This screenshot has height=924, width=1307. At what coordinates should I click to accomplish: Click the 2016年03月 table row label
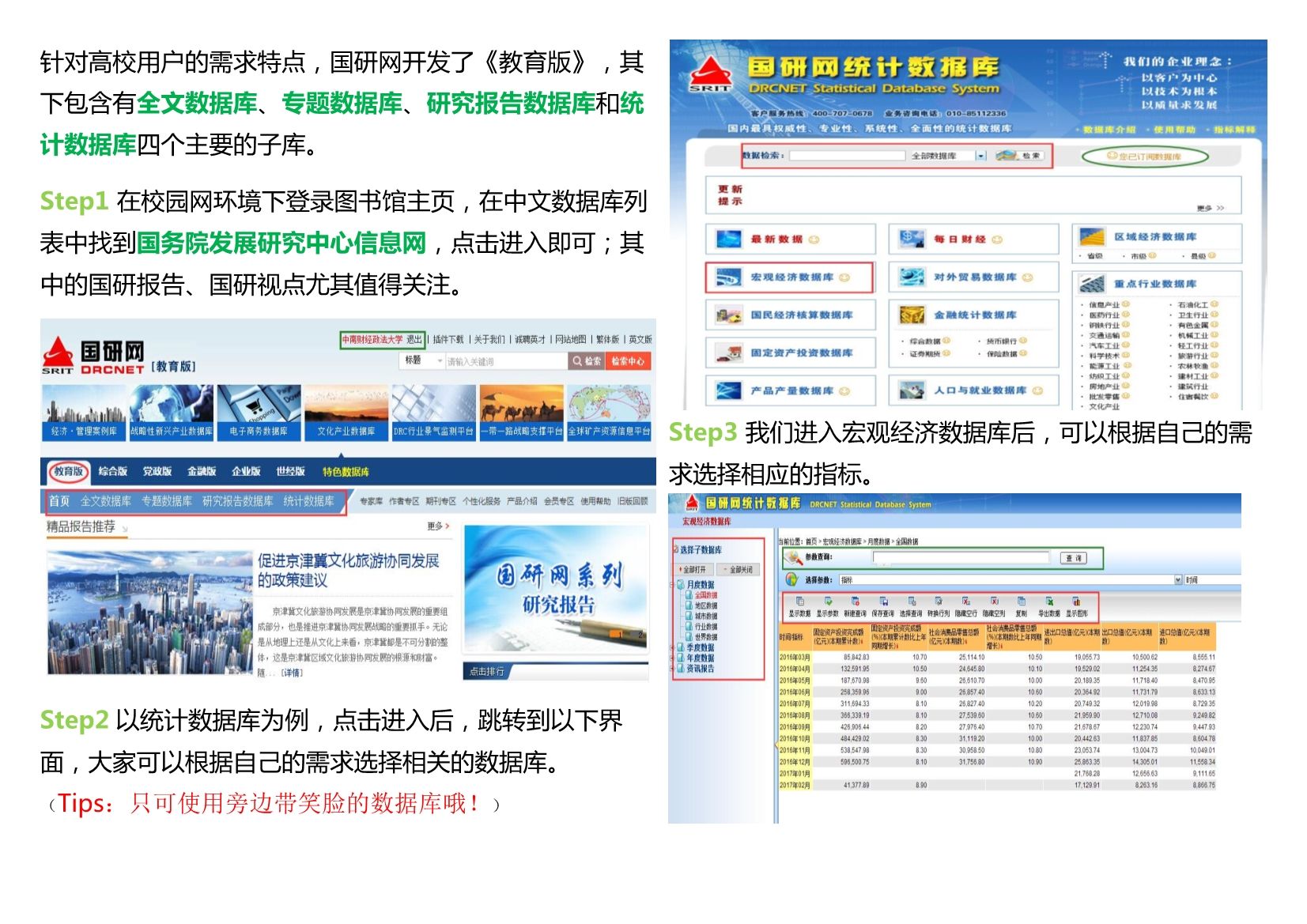(795, 657)
